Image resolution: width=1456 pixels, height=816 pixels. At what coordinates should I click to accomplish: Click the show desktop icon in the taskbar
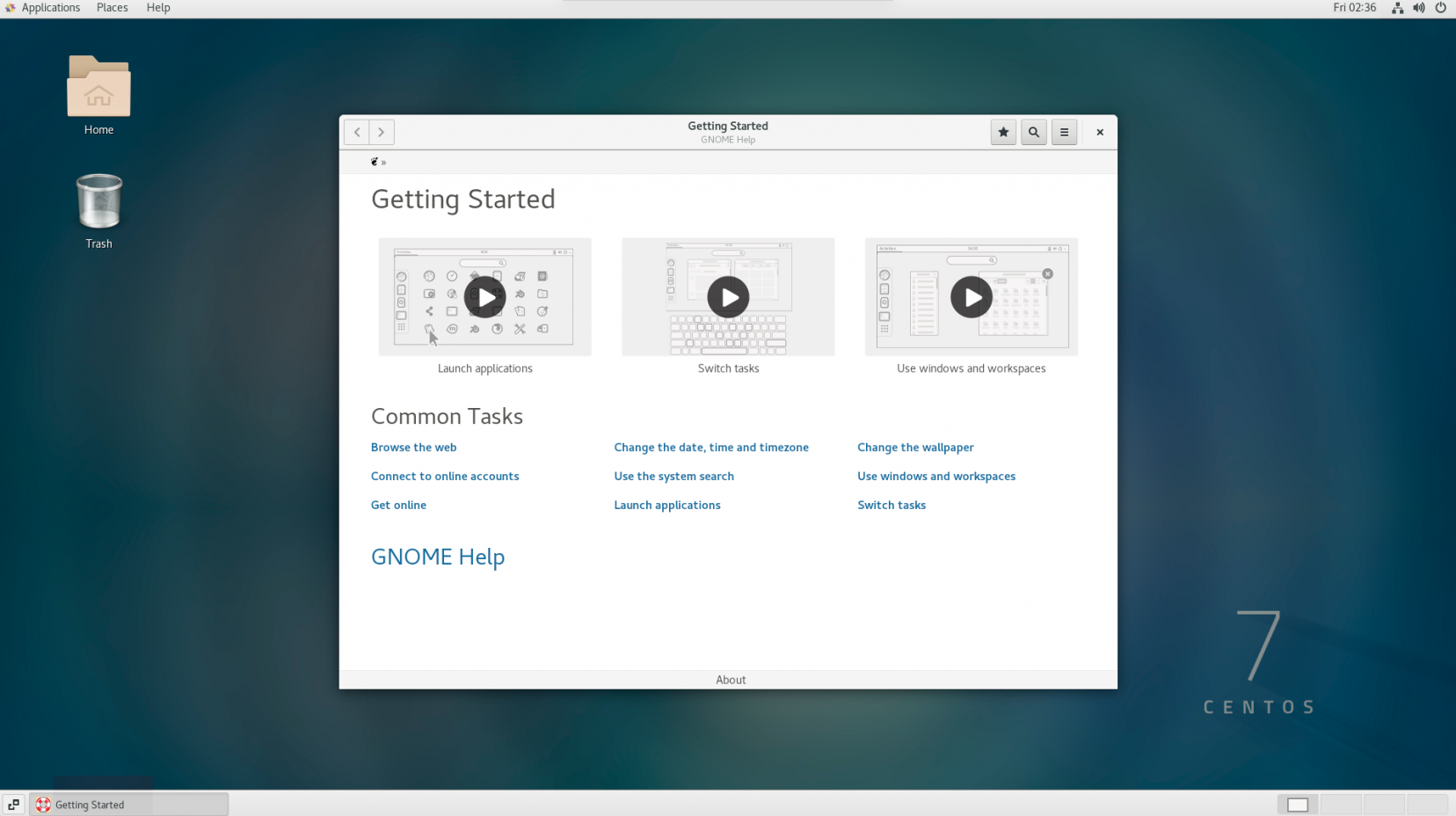pos(12,804)
